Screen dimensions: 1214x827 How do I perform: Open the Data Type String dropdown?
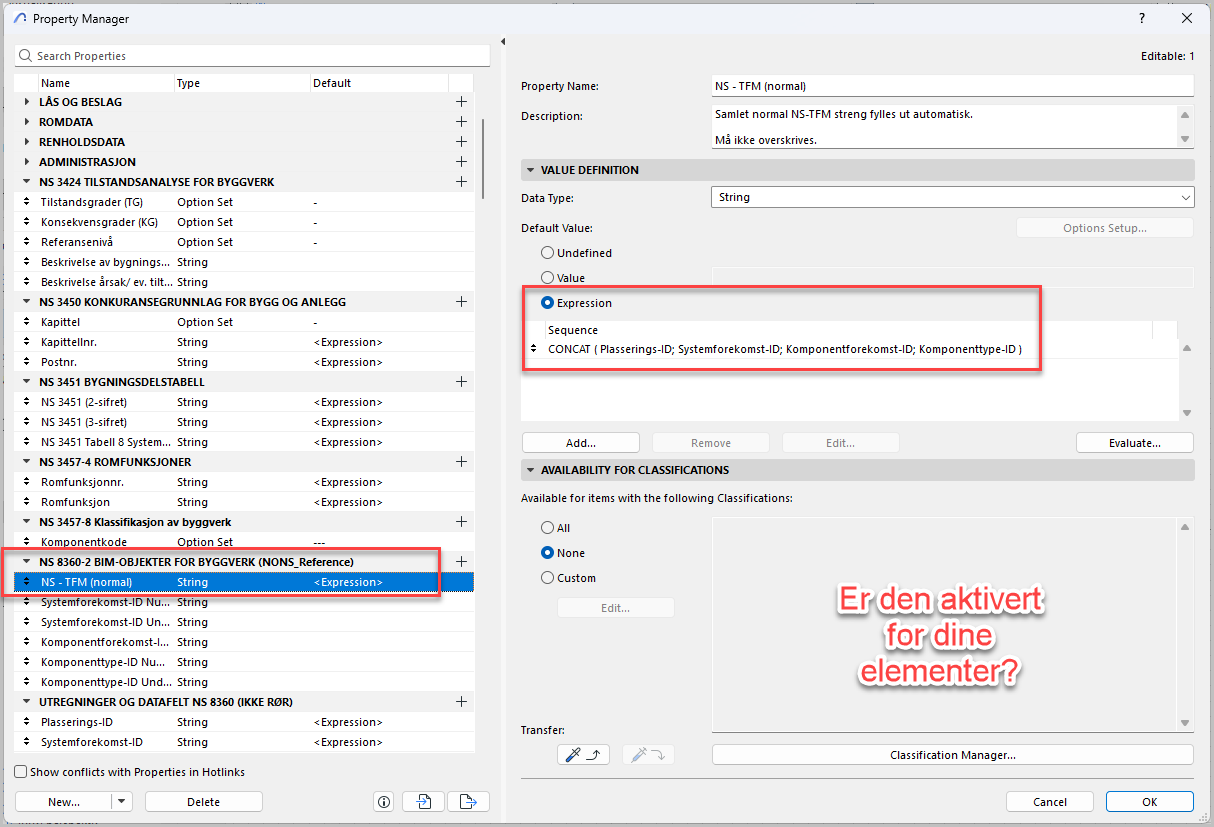pyautogui.click(x=952, y=197)
